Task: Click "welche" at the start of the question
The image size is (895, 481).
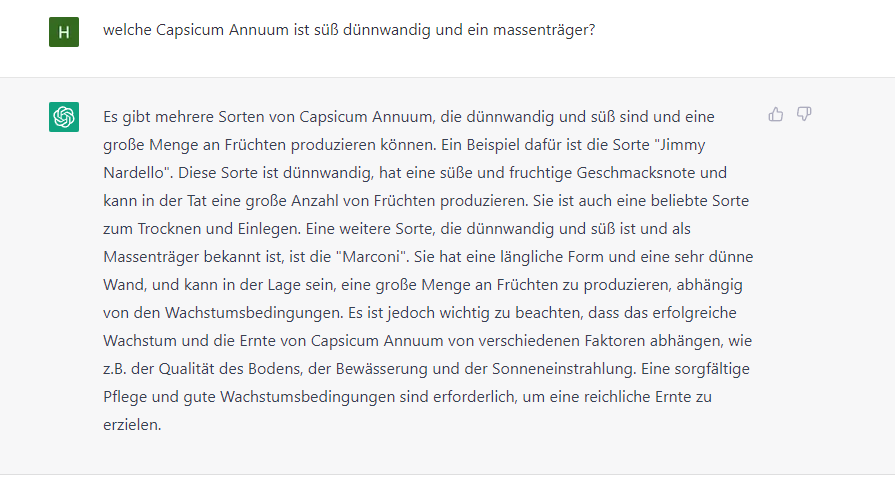Action: tap(127, 30)
